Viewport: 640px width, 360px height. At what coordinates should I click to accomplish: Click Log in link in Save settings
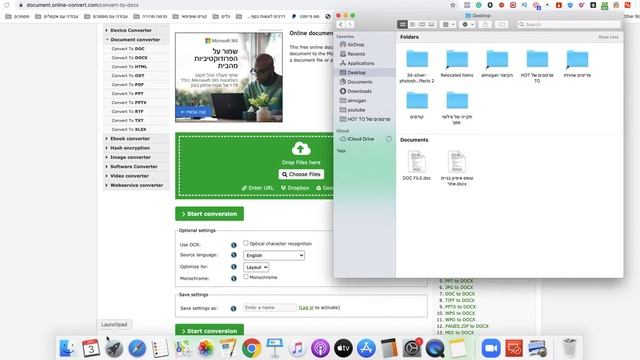coord(306,307)
